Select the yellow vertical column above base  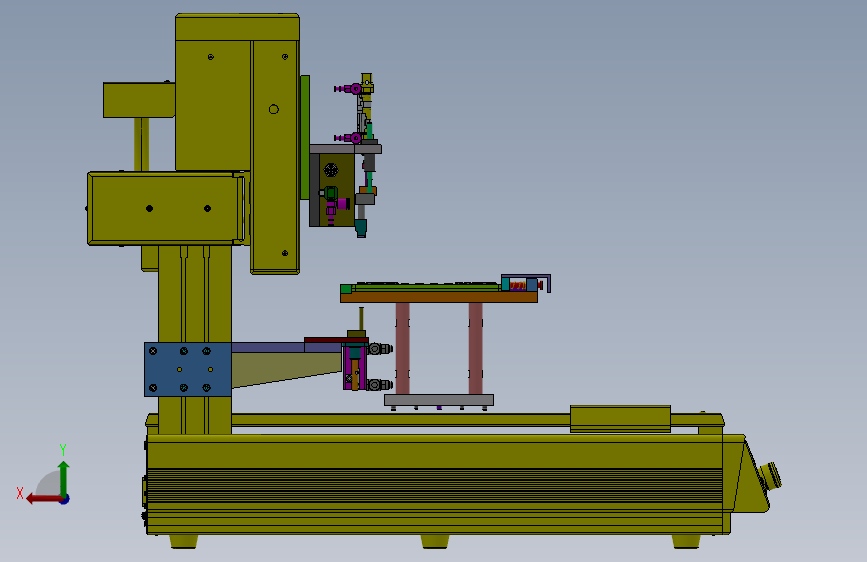coord(195,340)
